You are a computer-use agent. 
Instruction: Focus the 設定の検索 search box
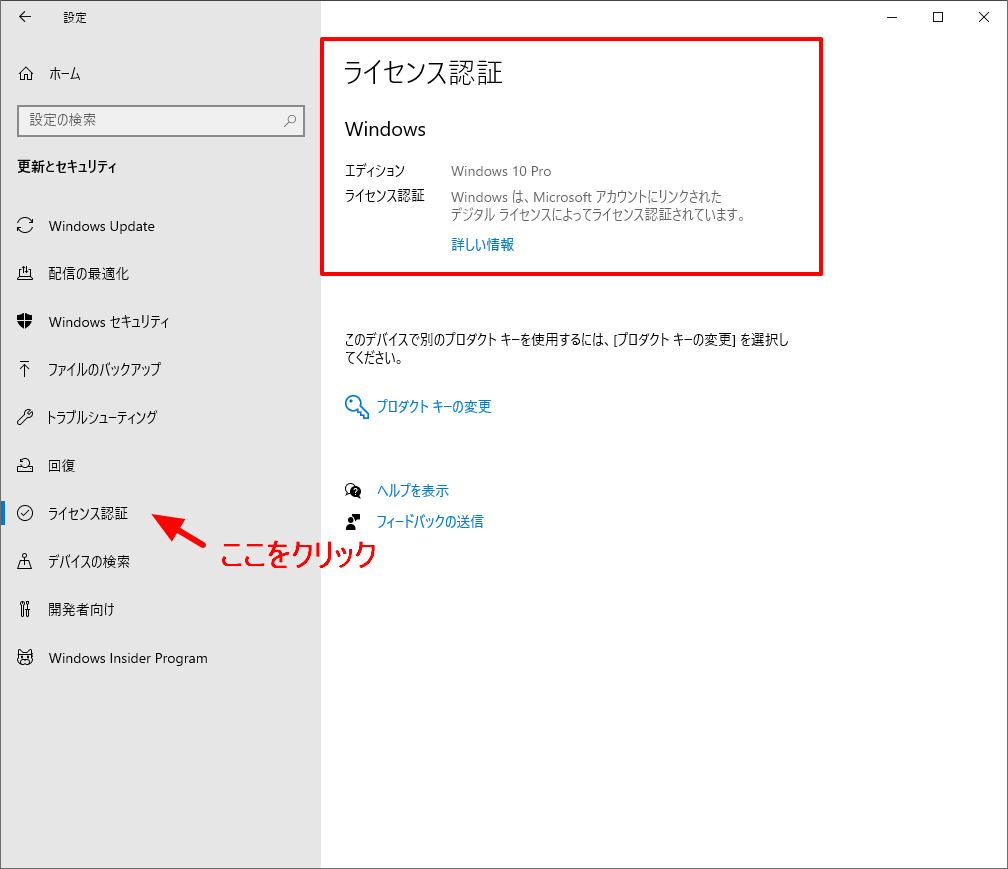(161, 120)
